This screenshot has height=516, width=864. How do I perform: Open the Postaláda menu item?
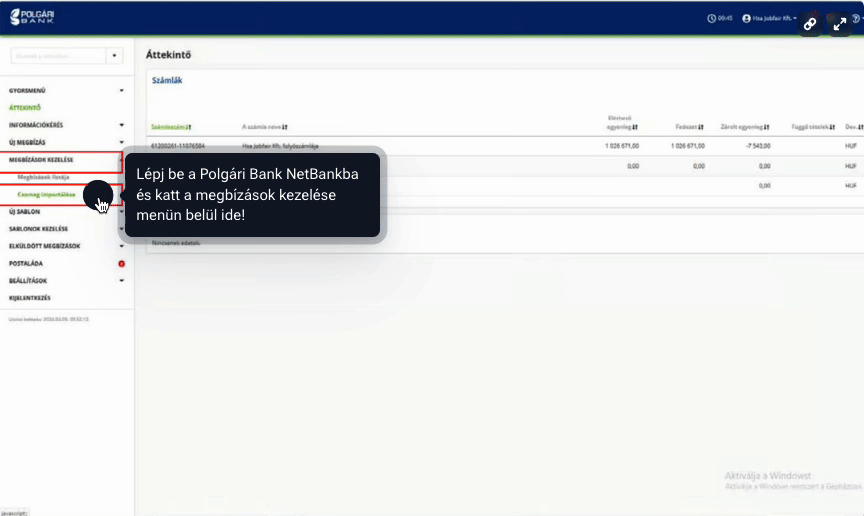tap(25, 264)
